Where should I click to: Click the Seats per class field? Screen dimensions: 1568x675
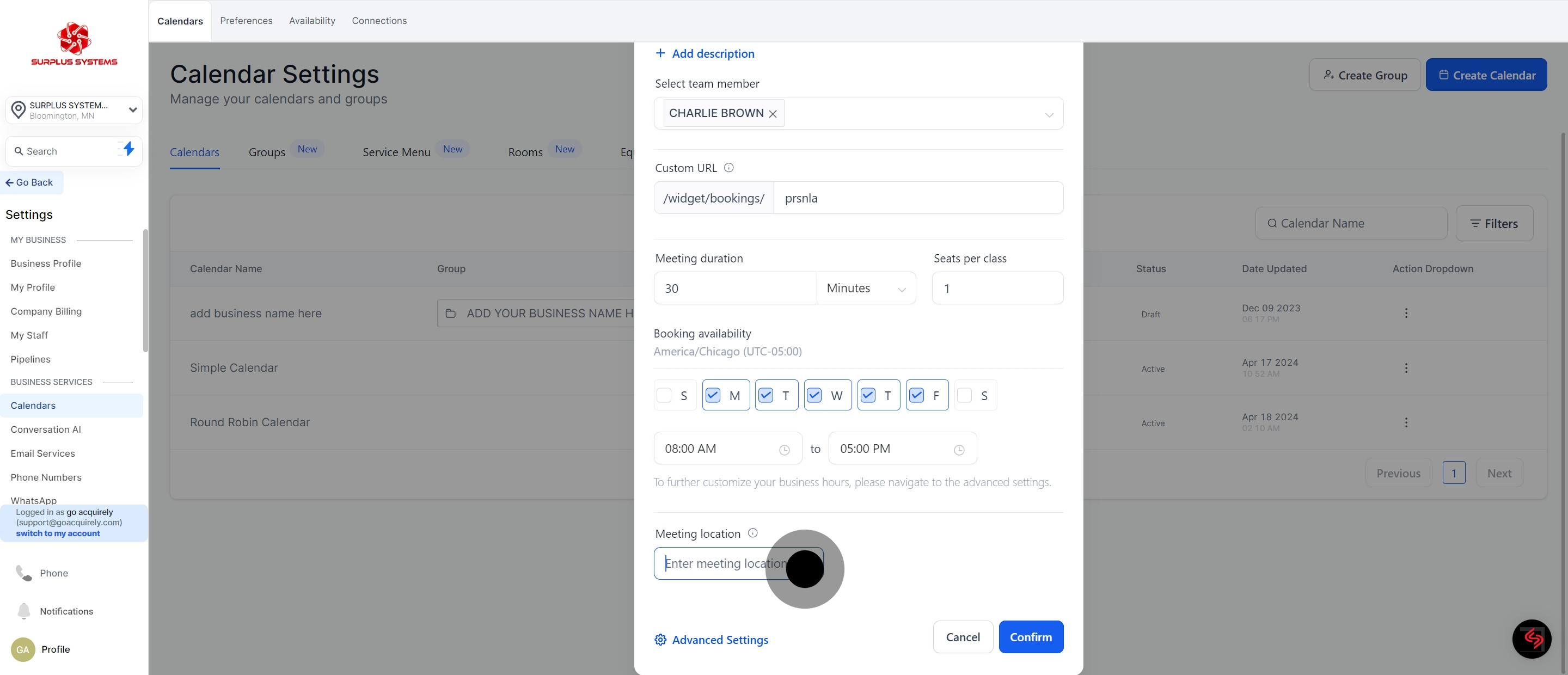997,288
